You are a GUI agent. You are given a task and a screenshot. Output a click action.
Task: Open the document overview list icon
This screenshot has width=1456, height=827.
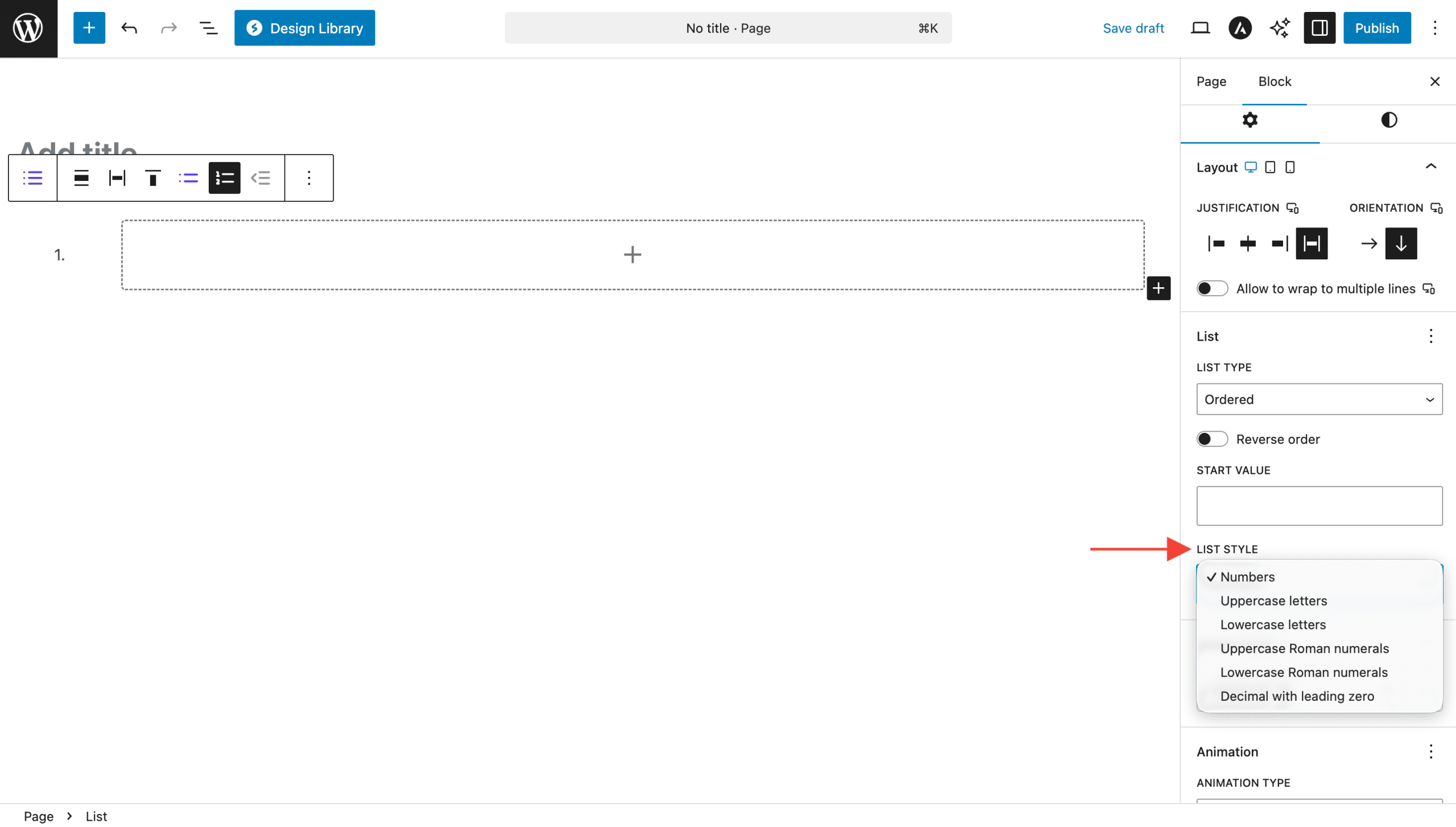pos(208,28)
